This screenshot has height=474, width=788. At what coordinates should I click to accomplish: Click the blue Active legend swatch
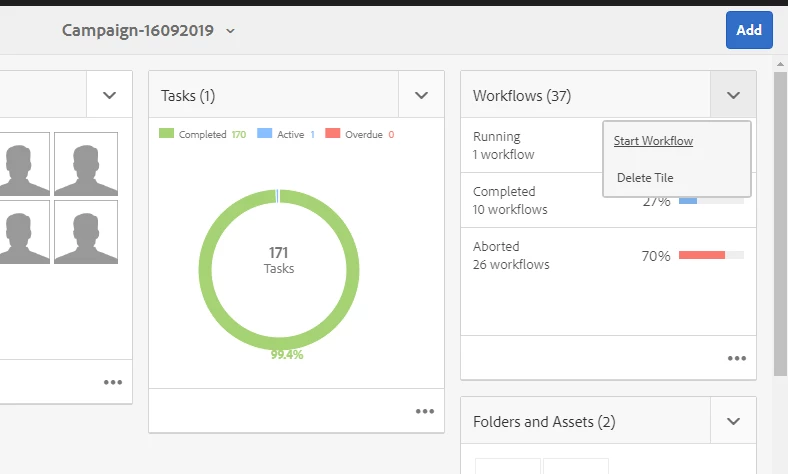coord(264,133)
